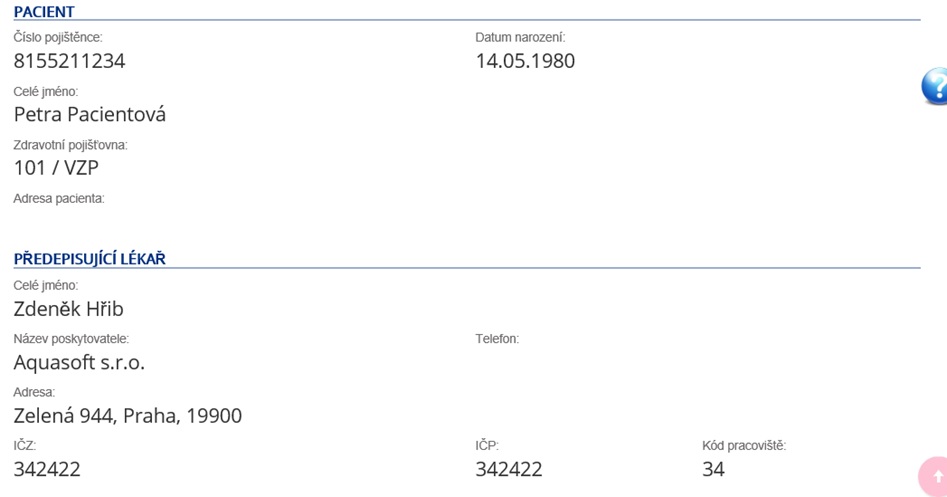
Task: Click the Adresa pacienta label
Action: 59,199
